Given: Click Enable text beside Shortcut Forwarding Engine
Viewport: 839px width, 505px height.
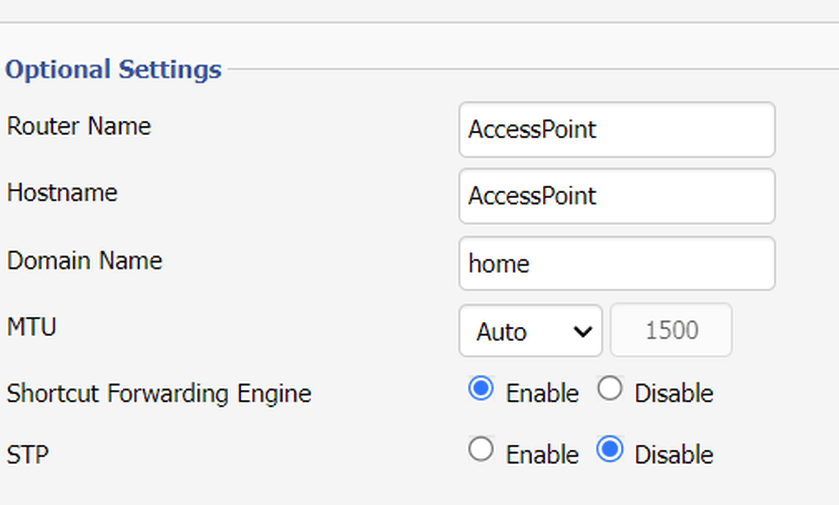Looking at the screenshot, I should tap(542, 394).
